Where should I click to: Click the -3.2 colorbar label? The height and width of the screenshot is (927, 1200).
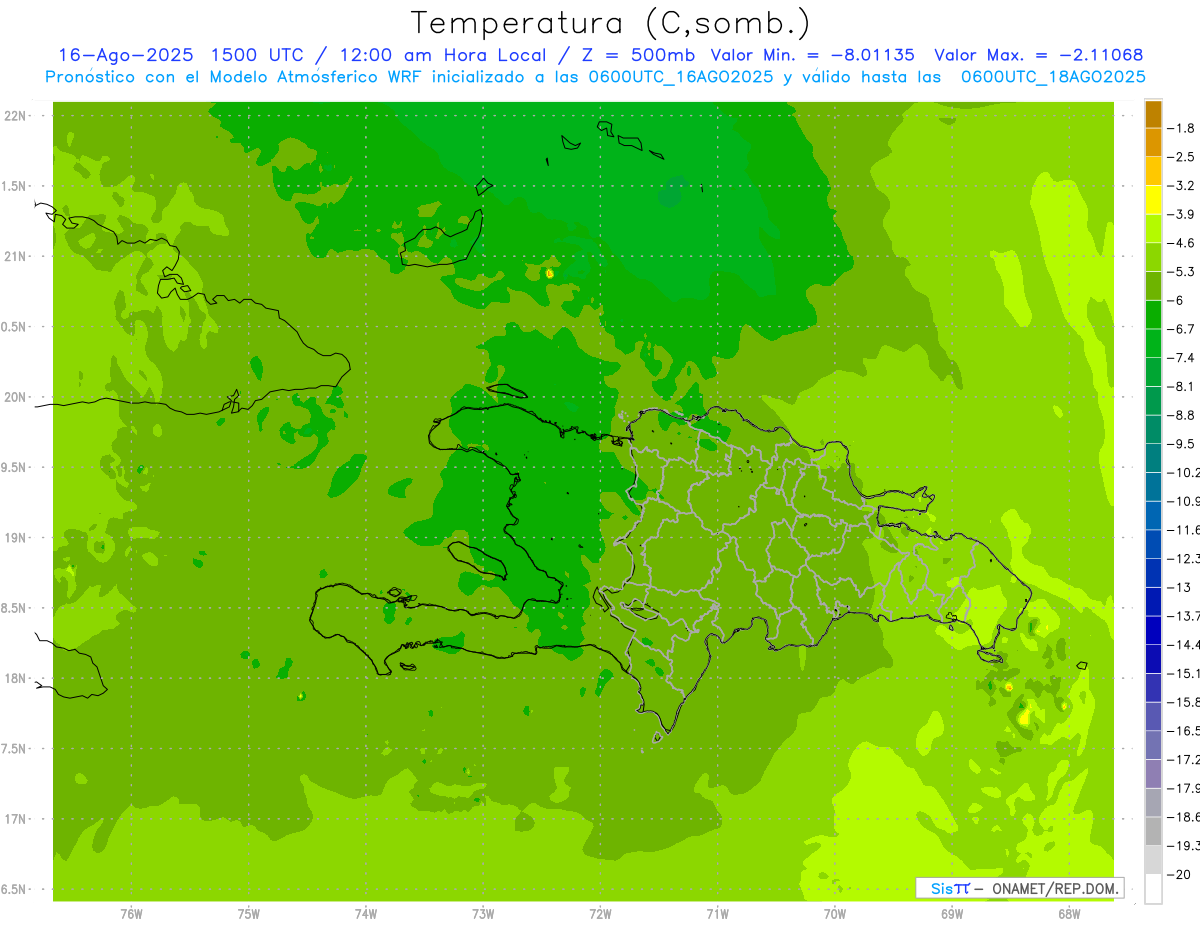(x=1181, y=185)
